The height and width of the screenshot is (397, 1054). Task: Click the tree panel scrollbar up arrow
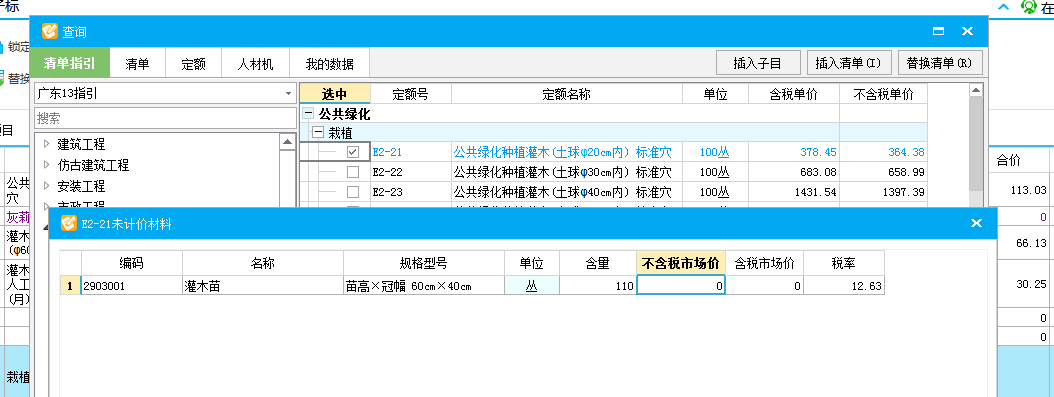(x=288, y=142)
